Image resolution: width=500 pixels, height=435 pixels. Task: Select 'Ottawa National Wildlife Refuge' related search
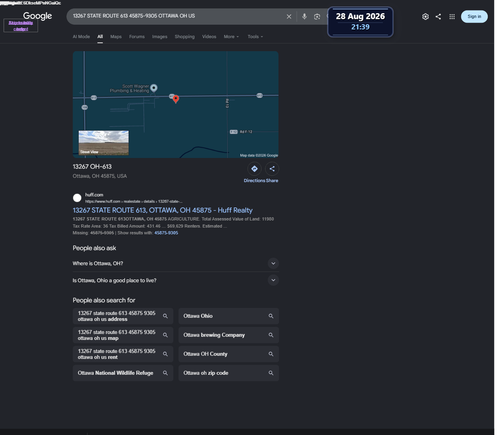click(123, 373)
